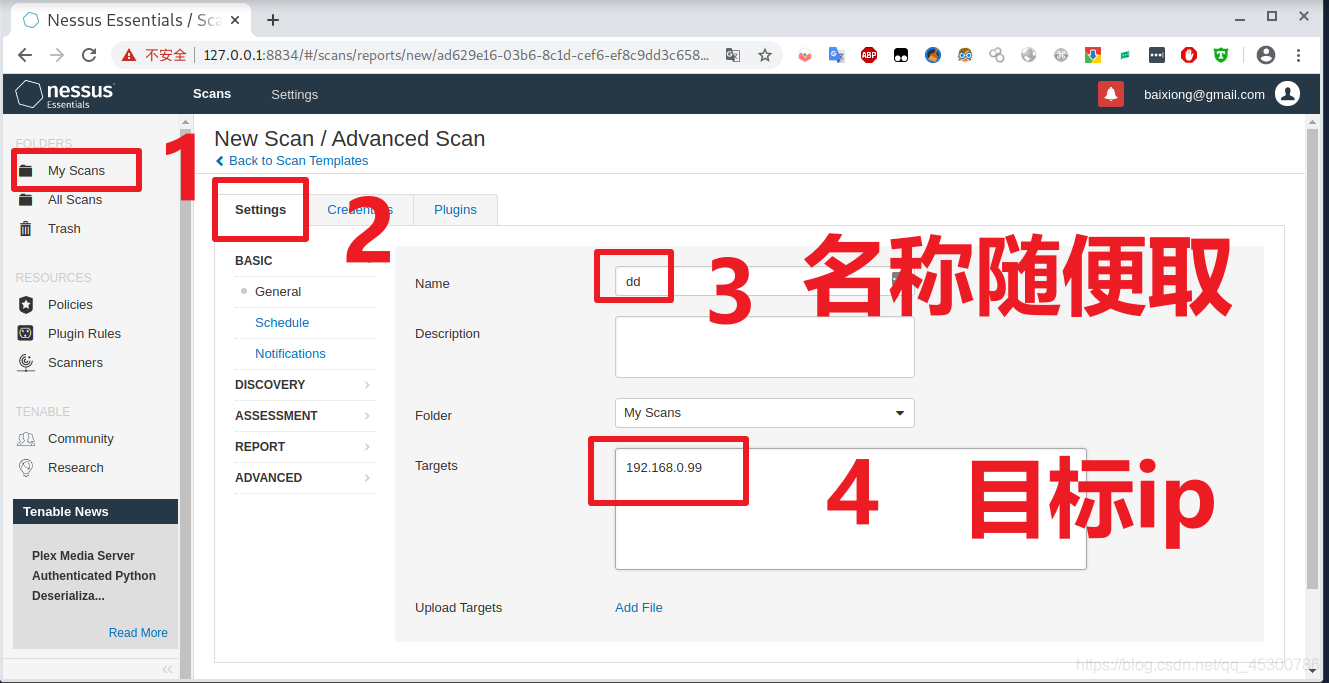The image size is (1329, 683).
Task: Click into the Description text area
Action: coord(764,347)
